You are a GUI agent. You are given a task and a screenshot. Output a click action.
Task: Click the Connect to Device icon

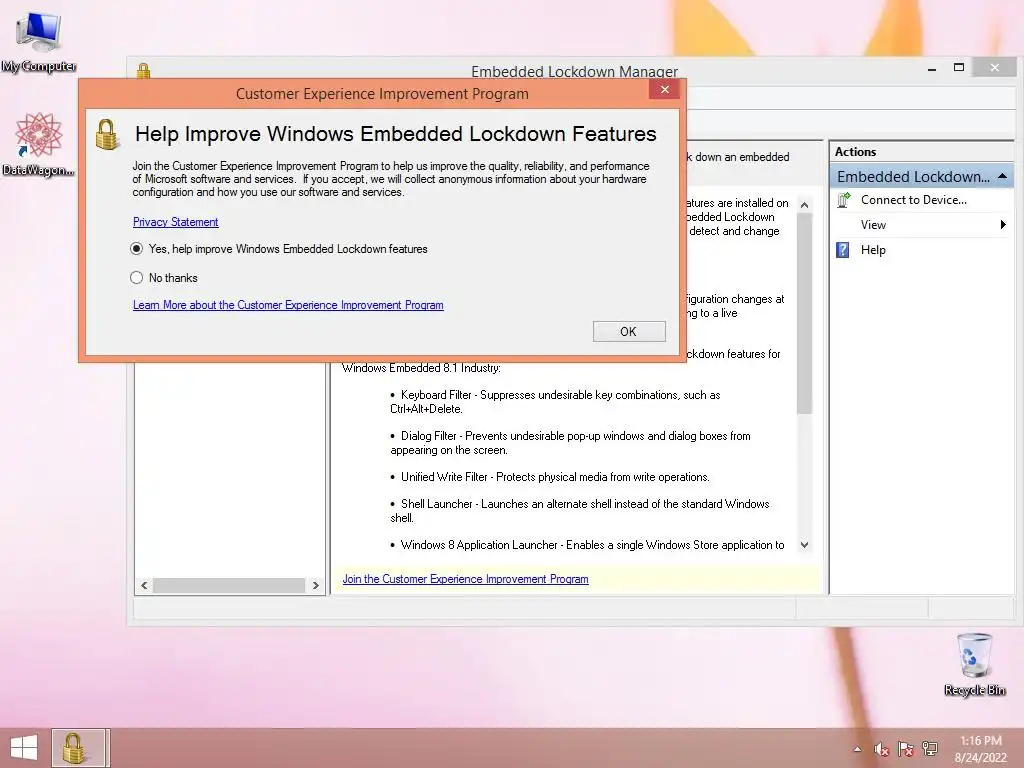(843, 200)
